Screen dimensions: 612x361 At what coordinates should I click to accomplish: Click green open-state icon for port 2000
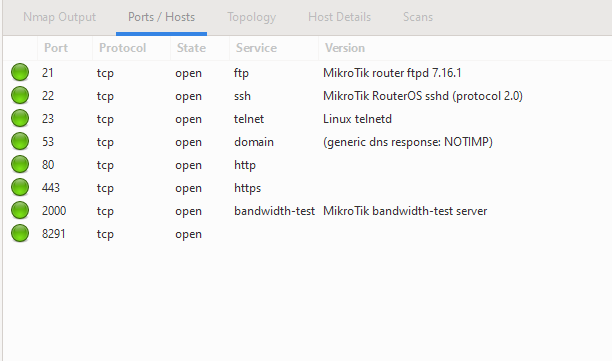20,211
